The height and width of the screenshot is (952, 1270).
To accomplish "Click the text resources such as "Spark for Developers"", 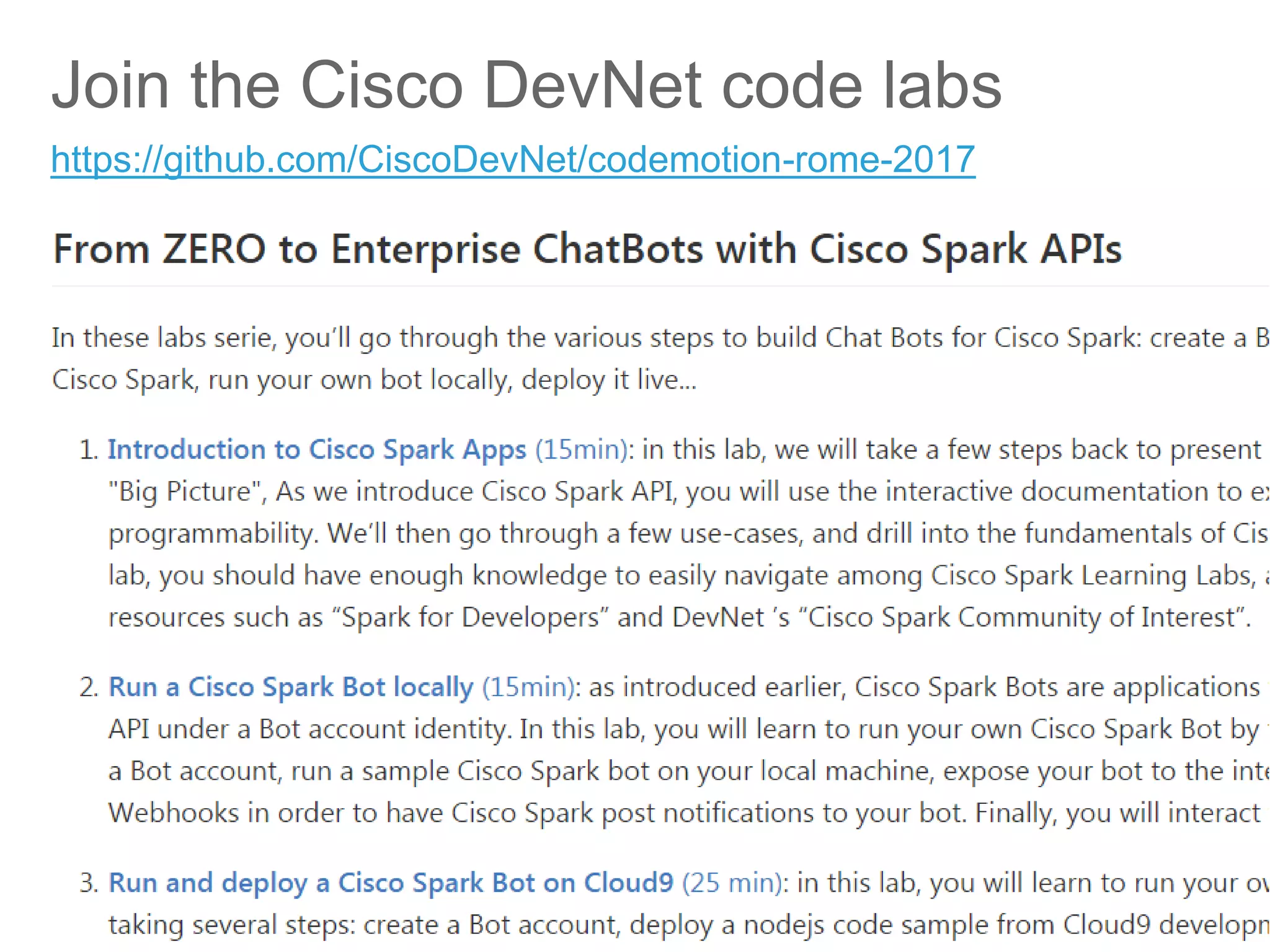I will point(358,618).
